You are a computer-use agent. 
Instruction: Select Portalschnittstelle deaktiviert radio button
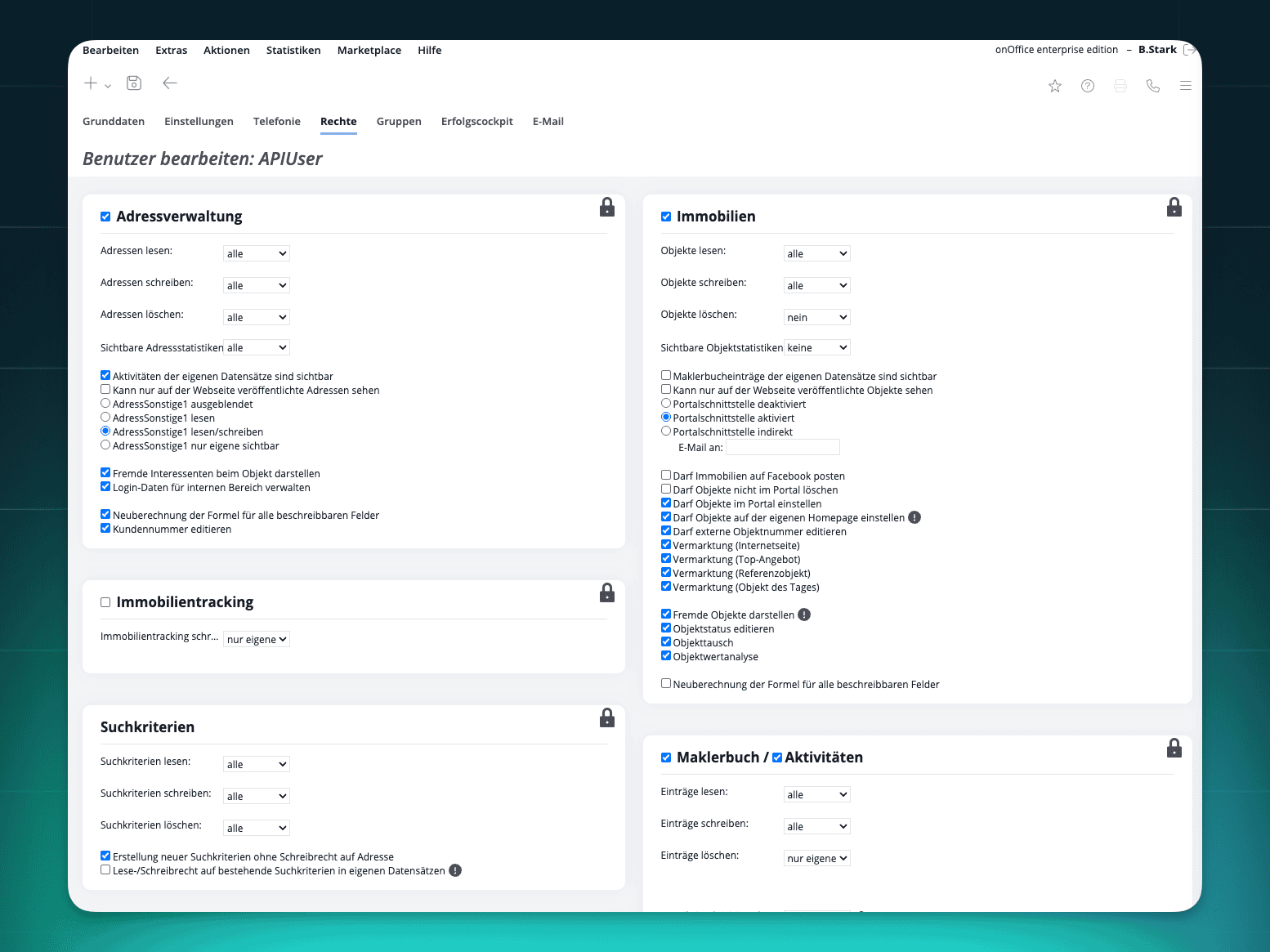666,404
